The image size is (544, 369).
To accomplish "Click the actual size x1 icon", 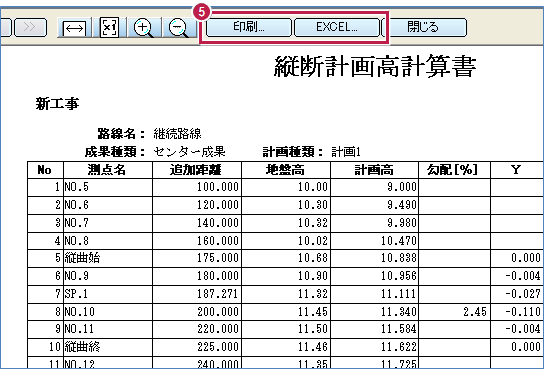I will (x=109, y=27).
